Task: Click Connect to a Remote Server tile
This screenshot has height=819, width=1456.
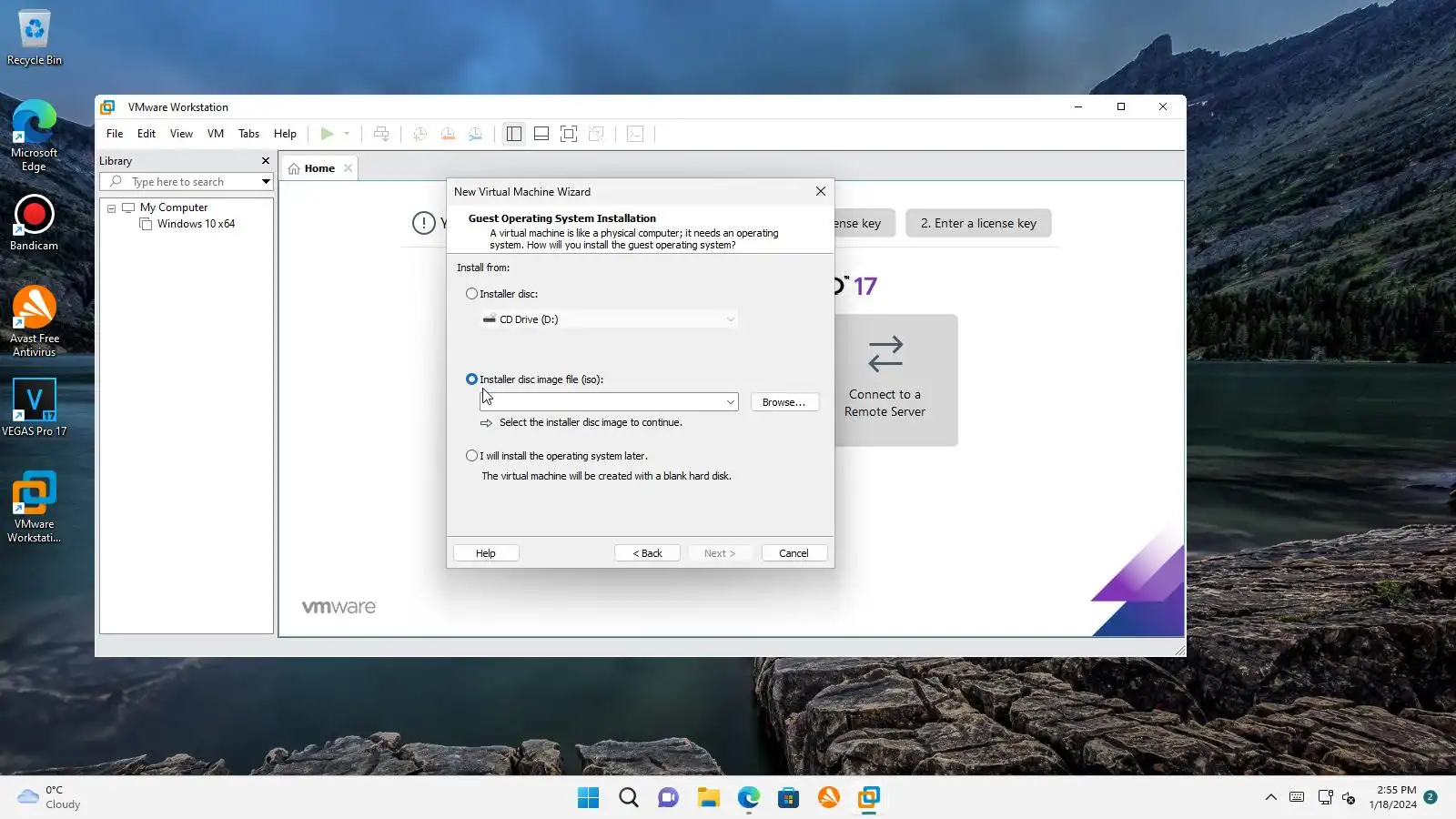Action: pos(895,380)
